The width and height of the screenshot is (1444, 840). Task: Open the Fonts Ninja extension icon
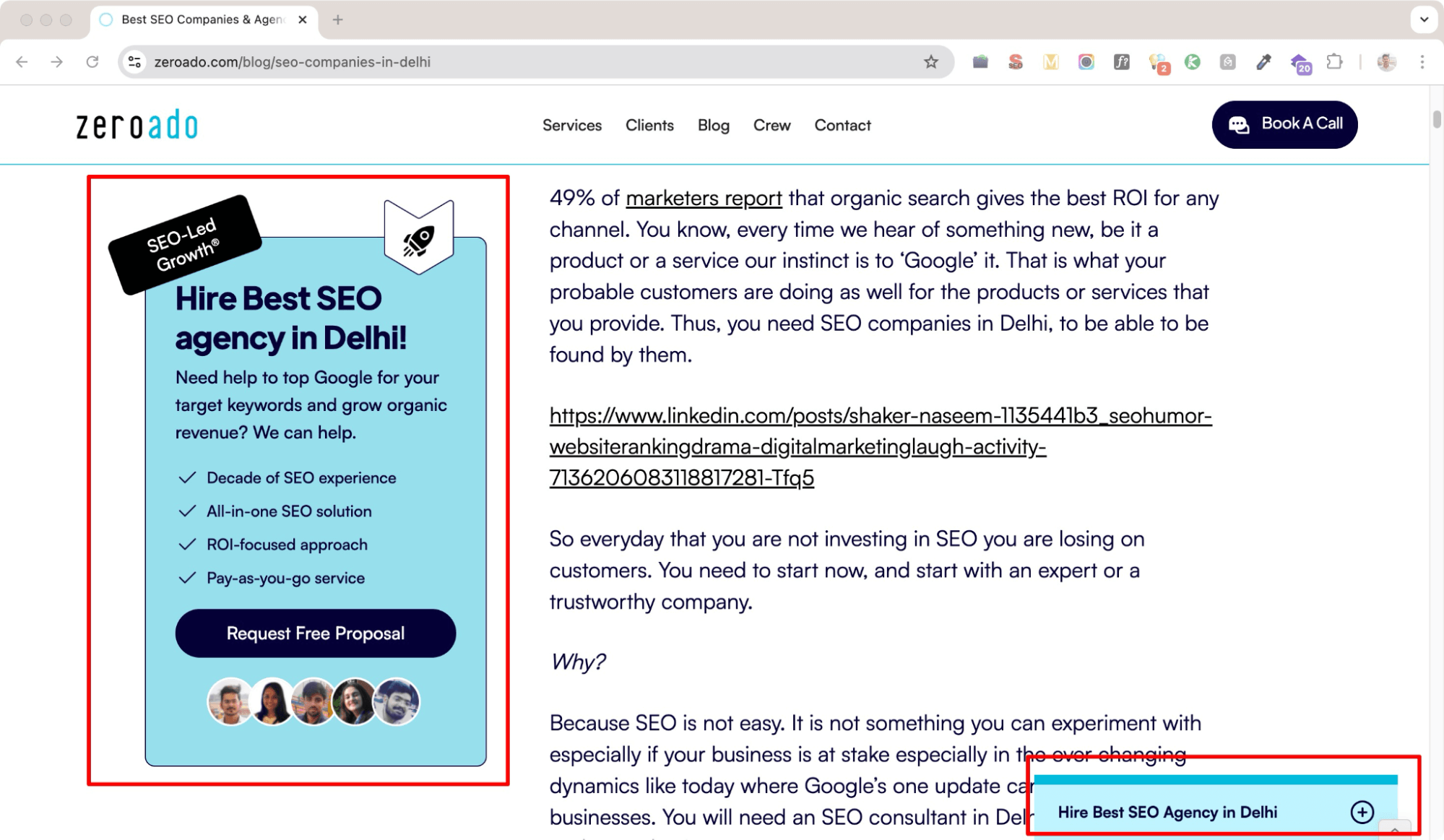tap(1122, 62)
